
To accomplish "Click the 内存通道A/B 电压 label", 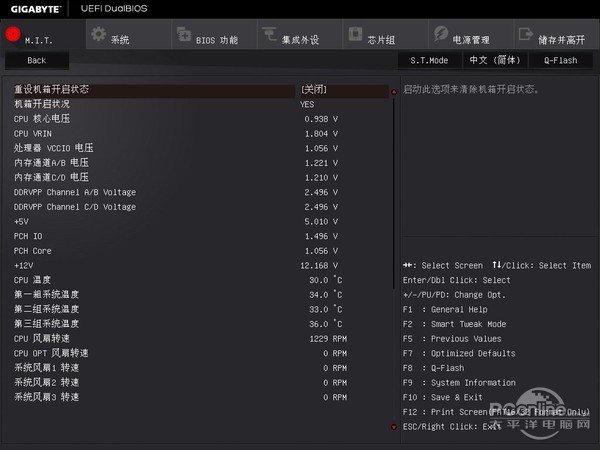I will pyautogui.click(x=51, y=163).
